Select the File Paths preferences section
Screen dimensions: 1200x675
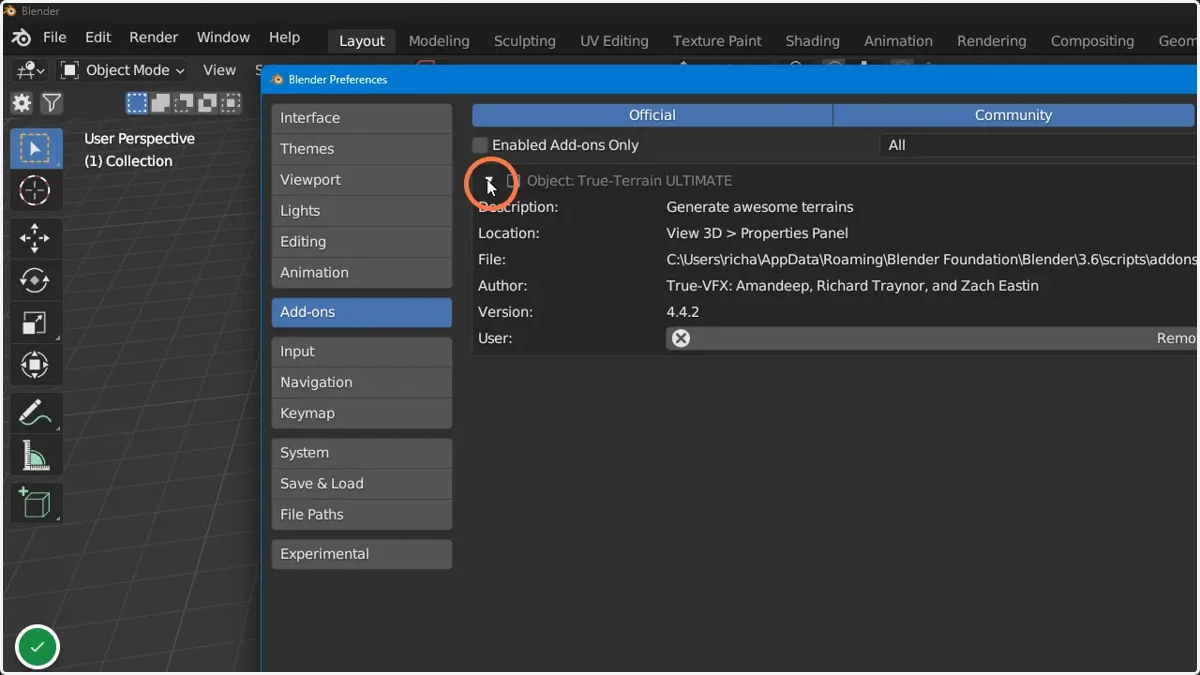pyautogui.click(x=361, y=515)
